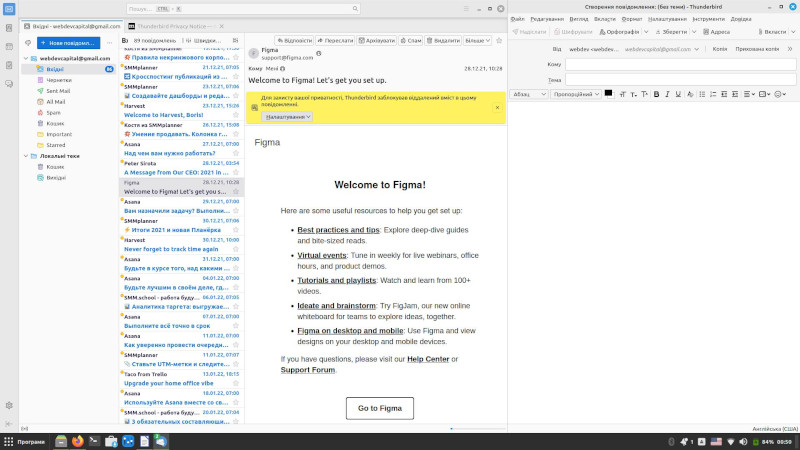
Task: Open text alignment dropdown in compose
Action: point(749,94)
